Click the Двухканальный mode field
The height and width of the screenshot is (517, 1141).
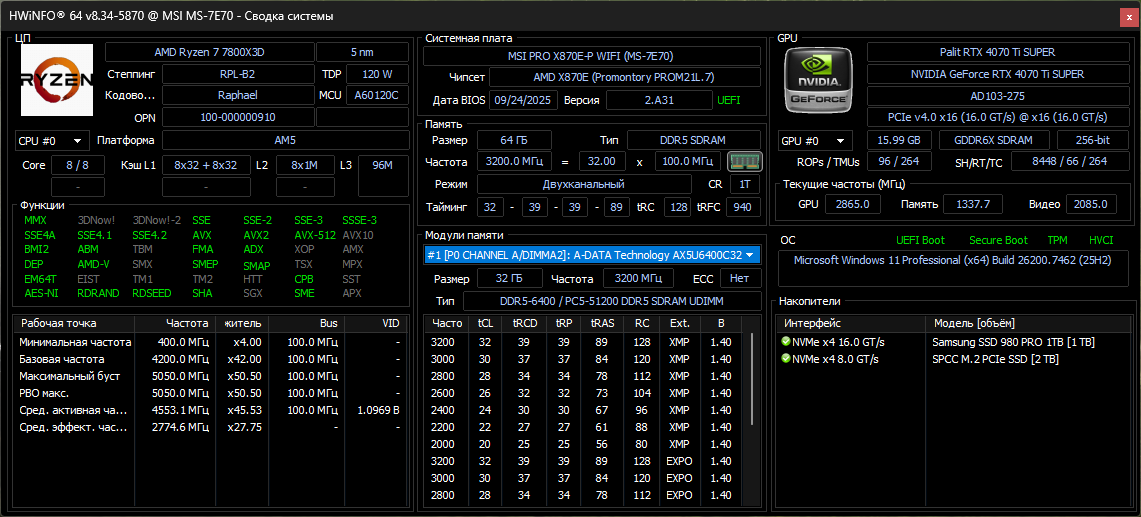pos(584,184)
